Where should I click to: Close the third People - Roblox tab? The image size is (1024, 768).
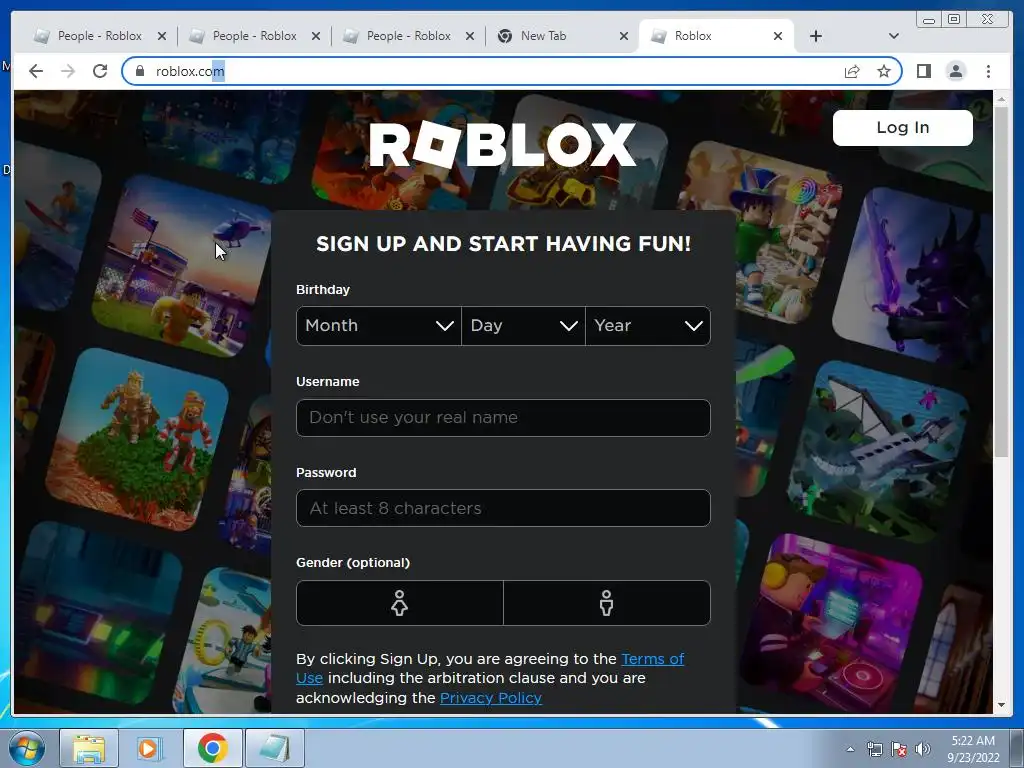click(470, 36)
